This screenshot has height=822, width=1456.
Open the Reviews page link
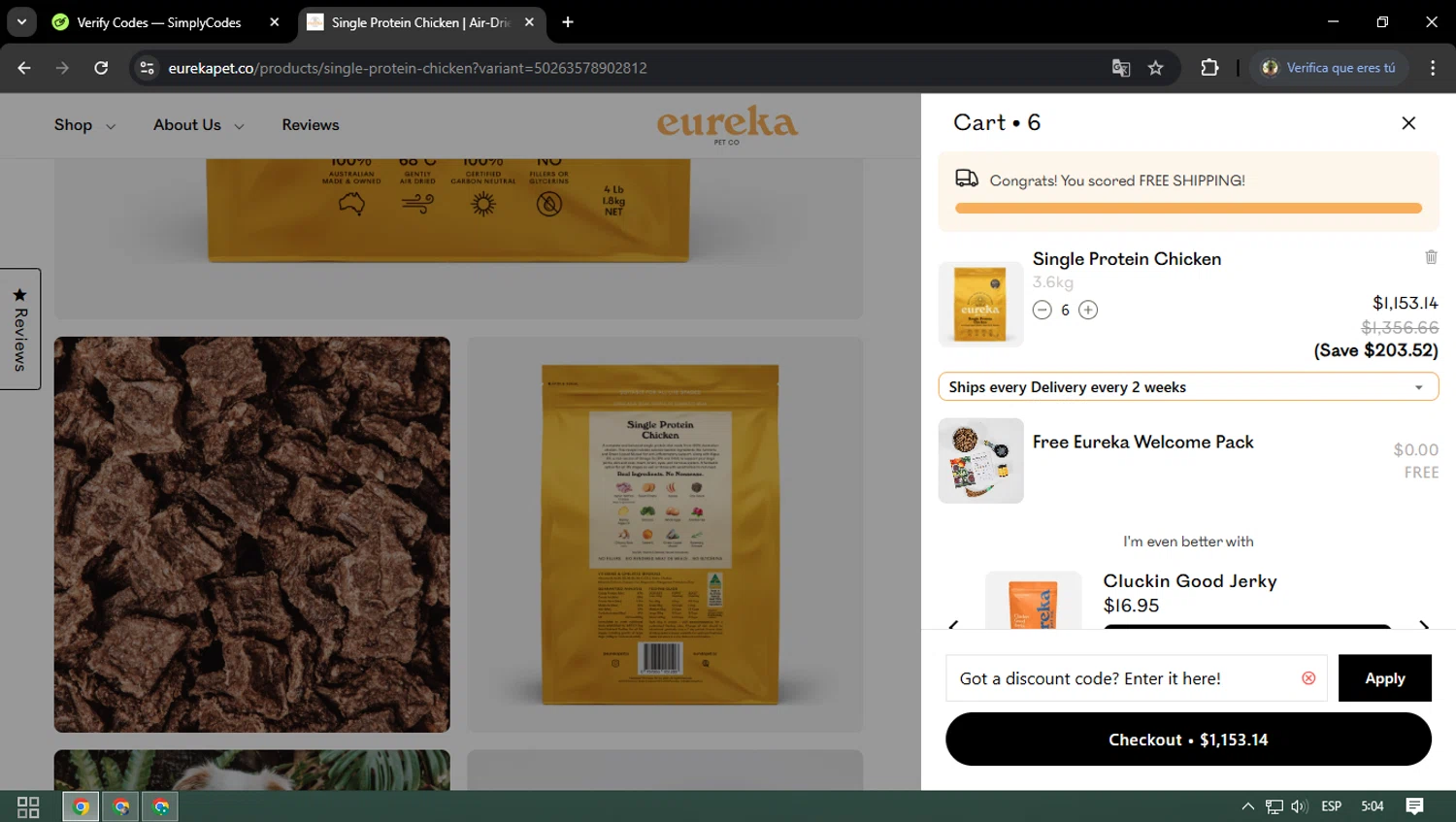[311, 125]
